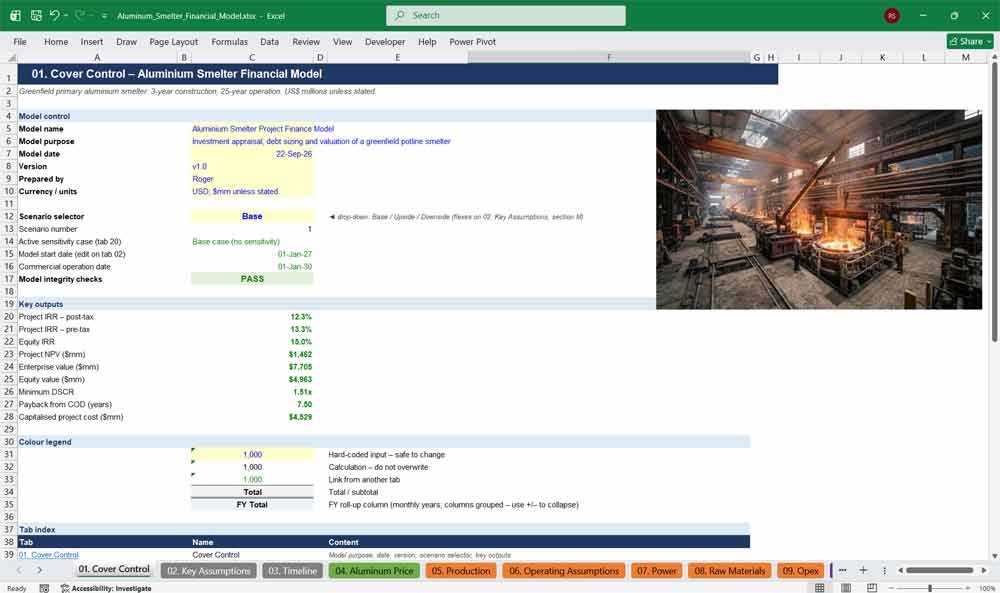
Task: Select column E header
Action: point(397,57)
